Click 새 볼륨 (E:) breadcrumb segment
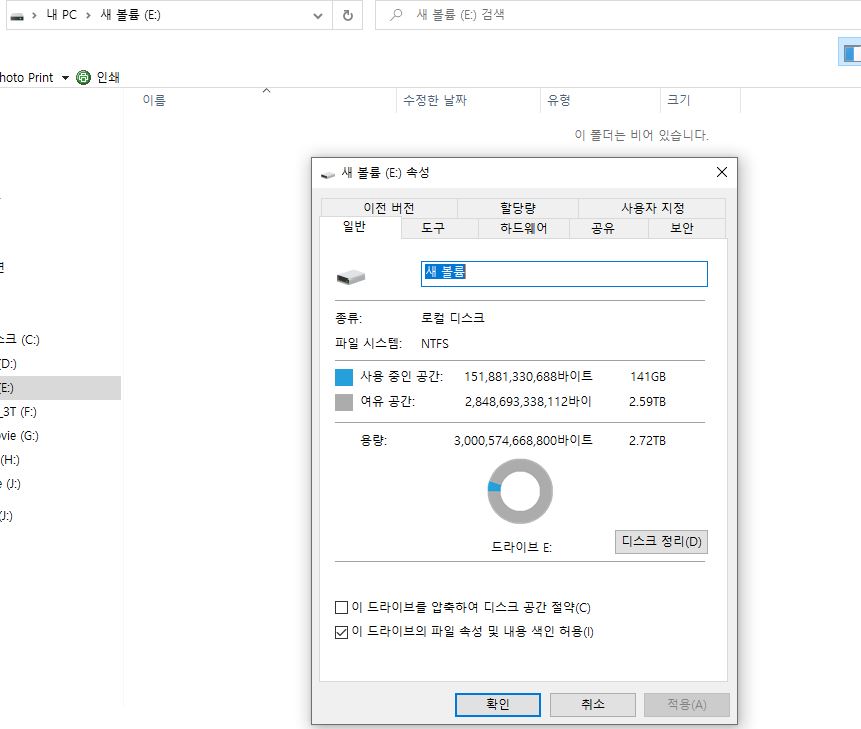 click(131, 15)
